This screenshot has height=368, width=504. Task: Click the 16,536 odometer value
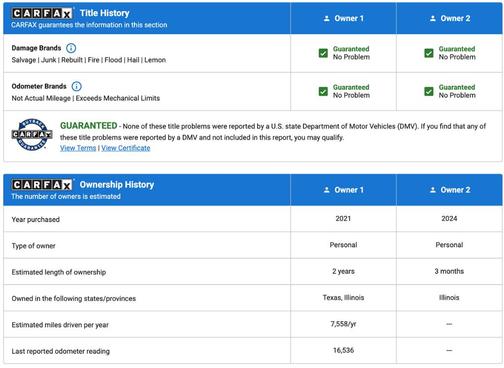tap(343, 350)
